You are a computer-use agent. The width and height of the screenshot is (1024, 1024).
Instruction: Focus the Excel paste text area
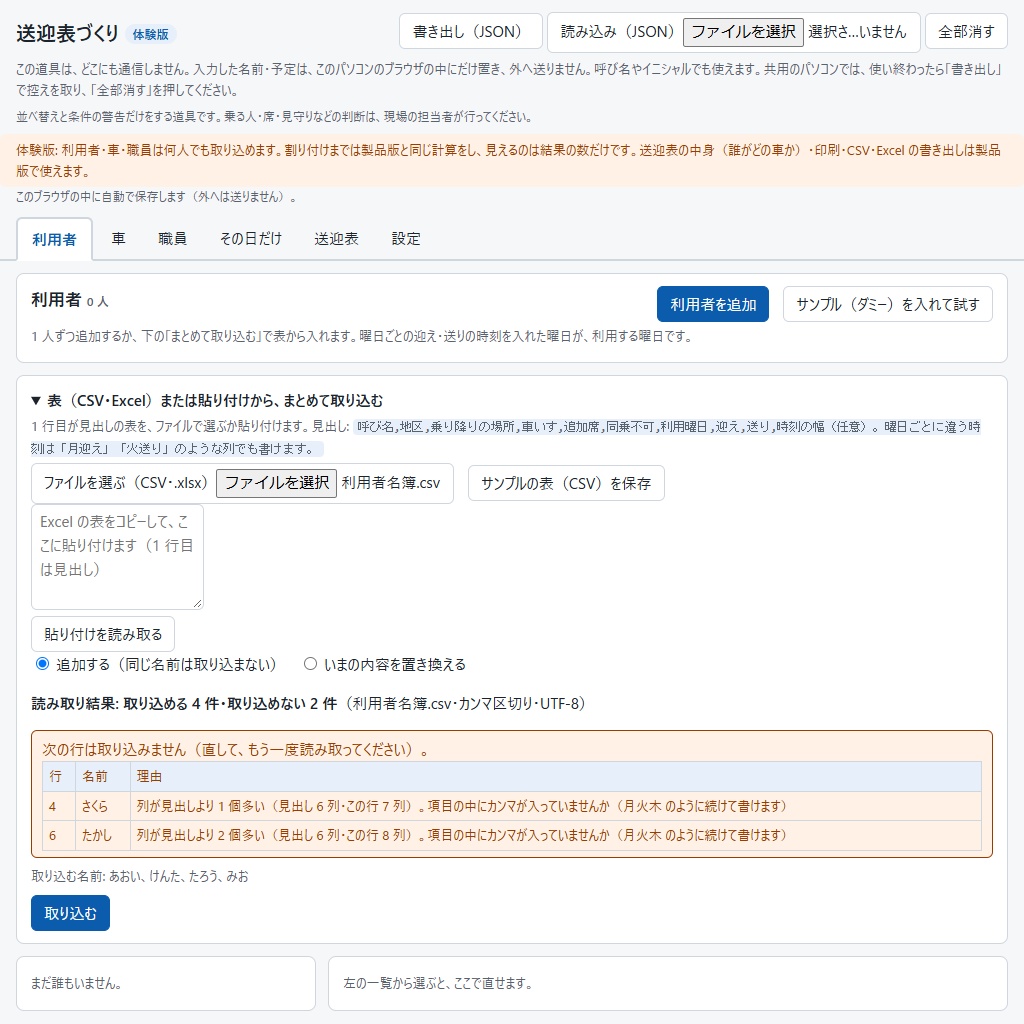118,557
